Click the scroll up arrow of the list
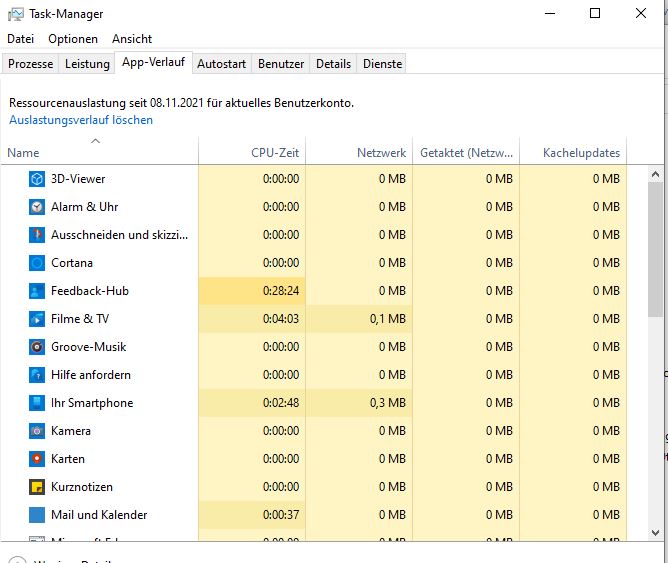 coord(655,174)
